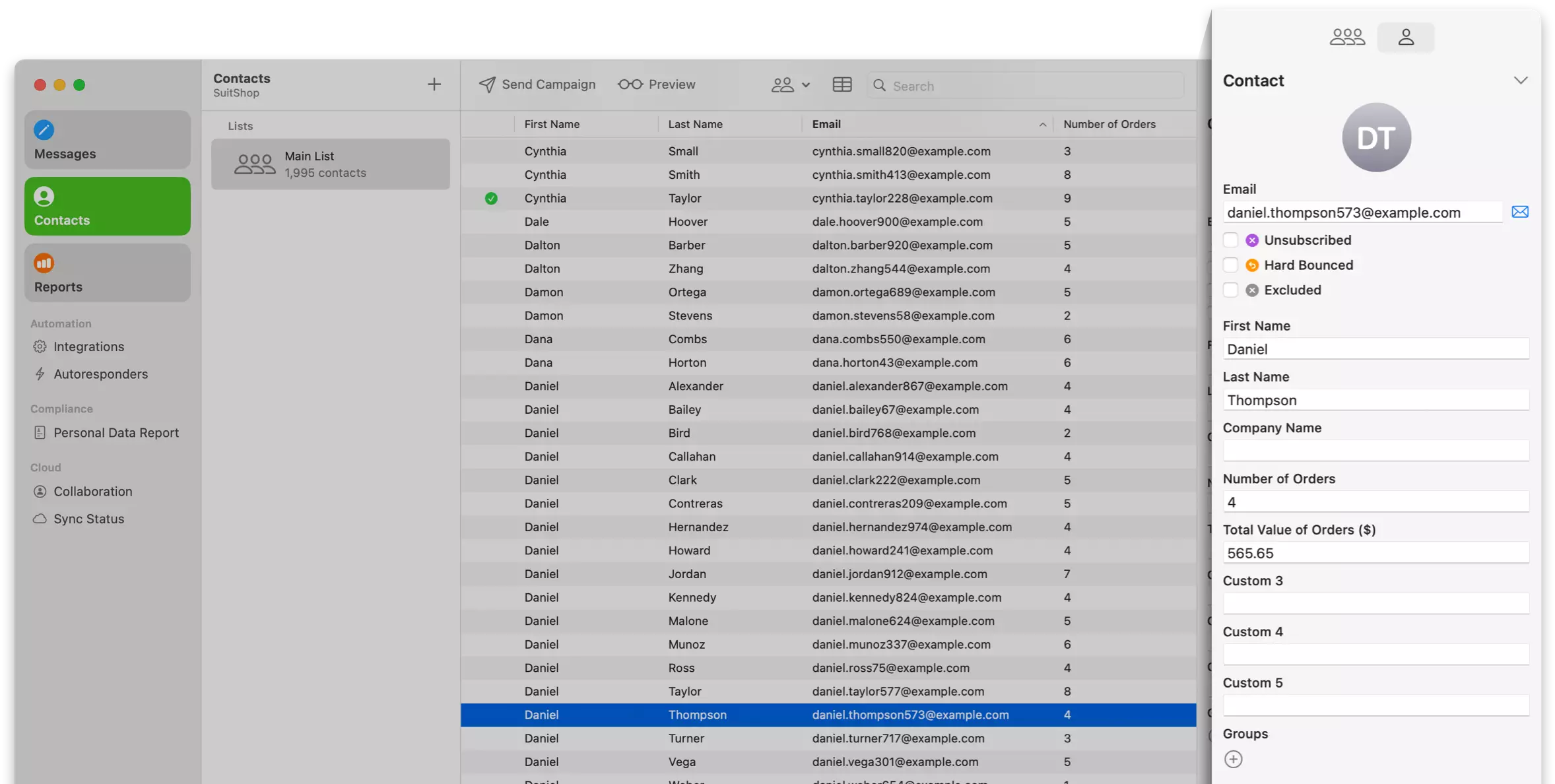
Task: Toggle the Unsubscribed checkbox
Action: coord(1230,240)
